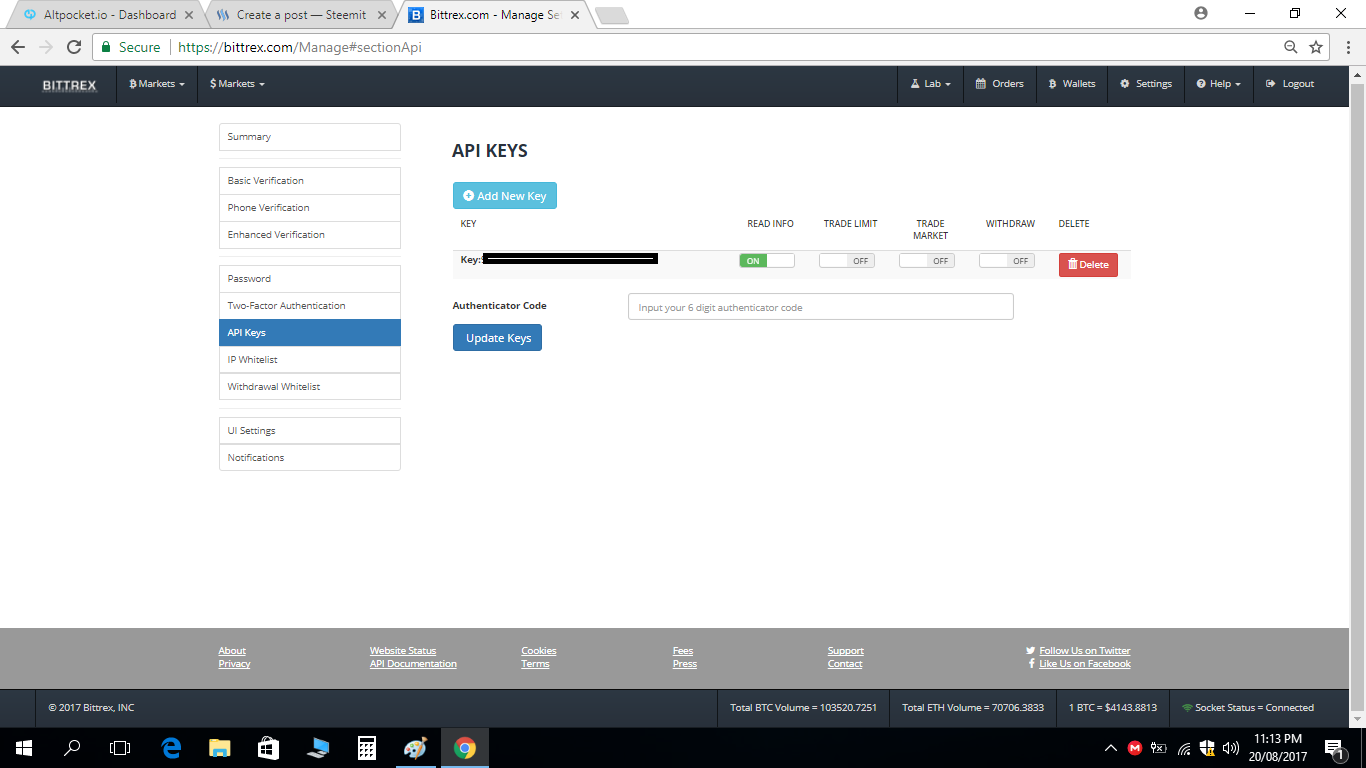Viewport: 1366px width, 768px height.
Task: Bookmark this page with star icon
Action: click(1316, 47)
